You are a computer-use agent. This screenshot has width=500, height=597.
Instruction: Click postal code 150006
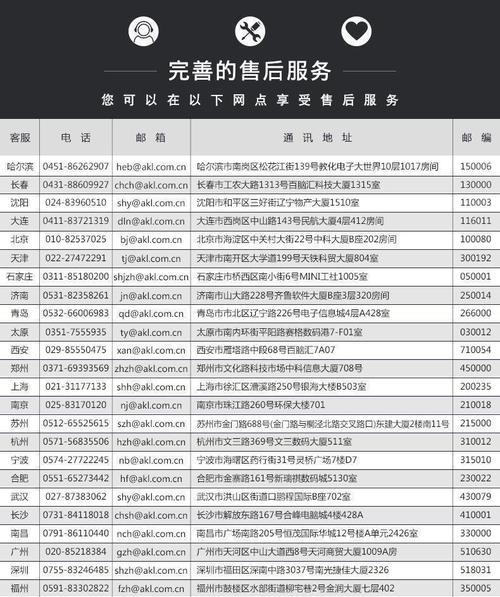click(476, 166)
